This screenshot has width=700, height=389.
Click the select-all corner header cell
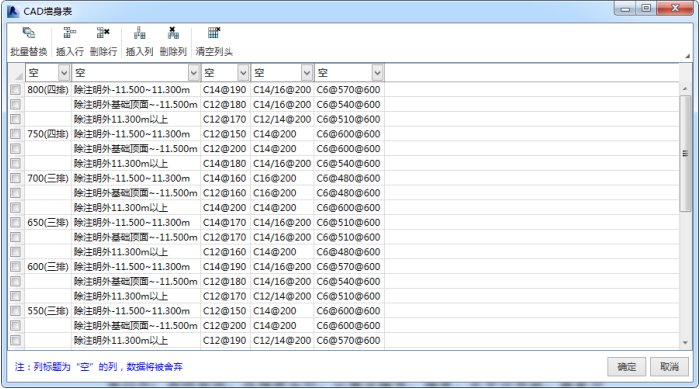(17, 73)
